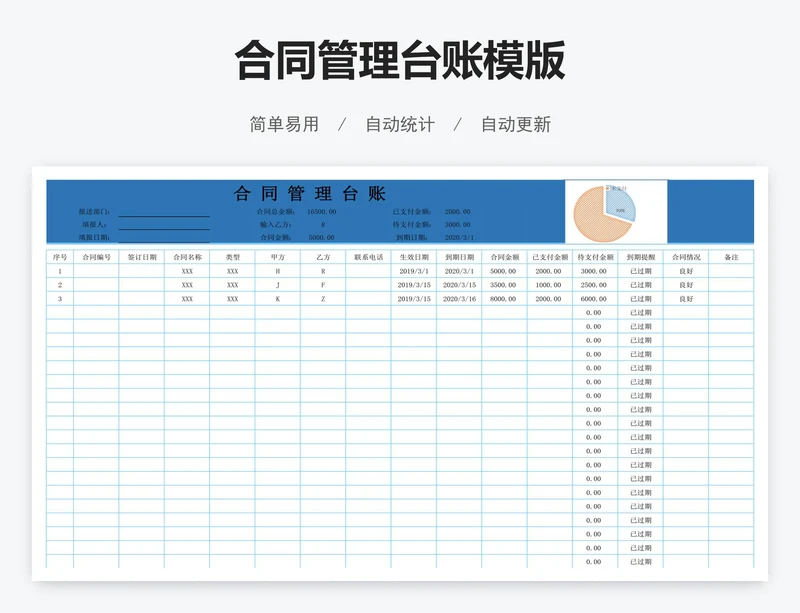Viewport: 800px width, 613px height.
Task: Click 待支付金额 cell 2500.00
Action: (594, 285)
